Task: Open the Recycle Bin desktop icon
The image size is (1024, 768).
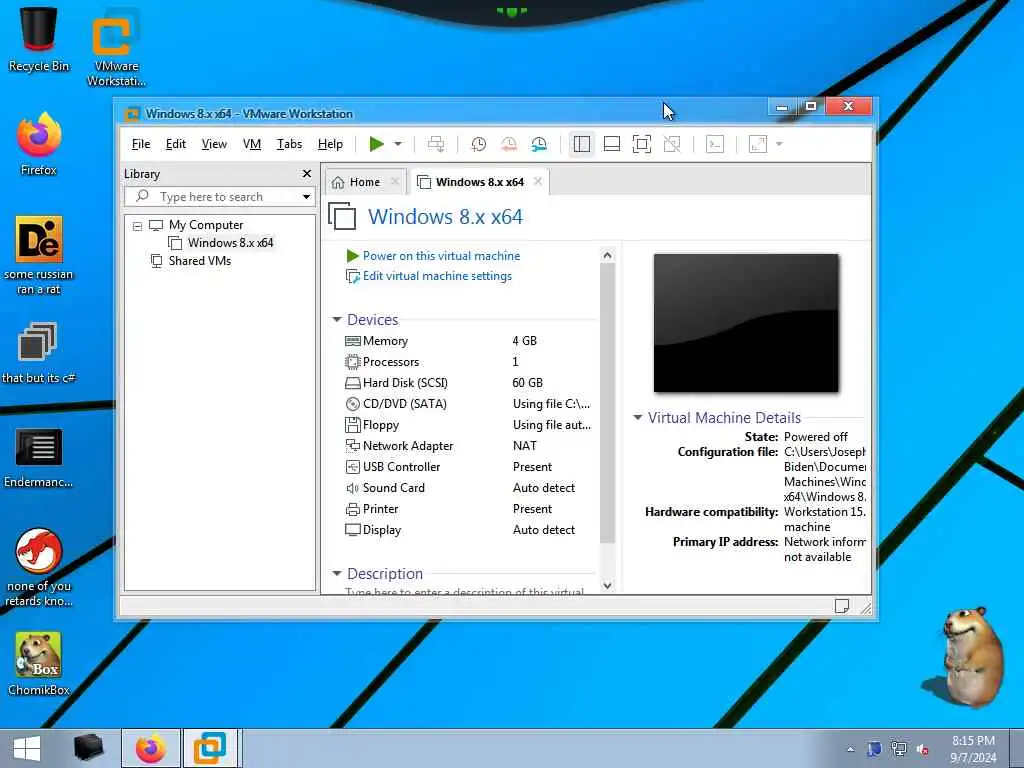Action: click(39, 38)
